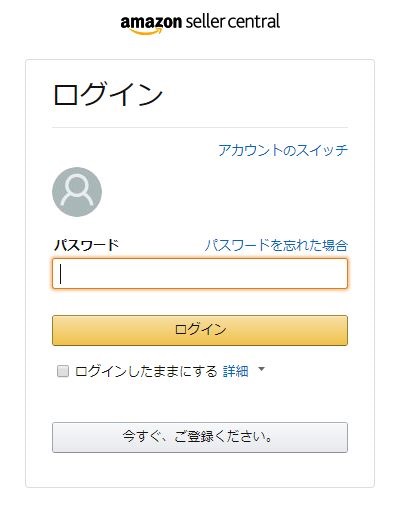This screenshot has height=512, width=405.
Task: Click the blinking cursor in the password box
Action: coord(60,274)
